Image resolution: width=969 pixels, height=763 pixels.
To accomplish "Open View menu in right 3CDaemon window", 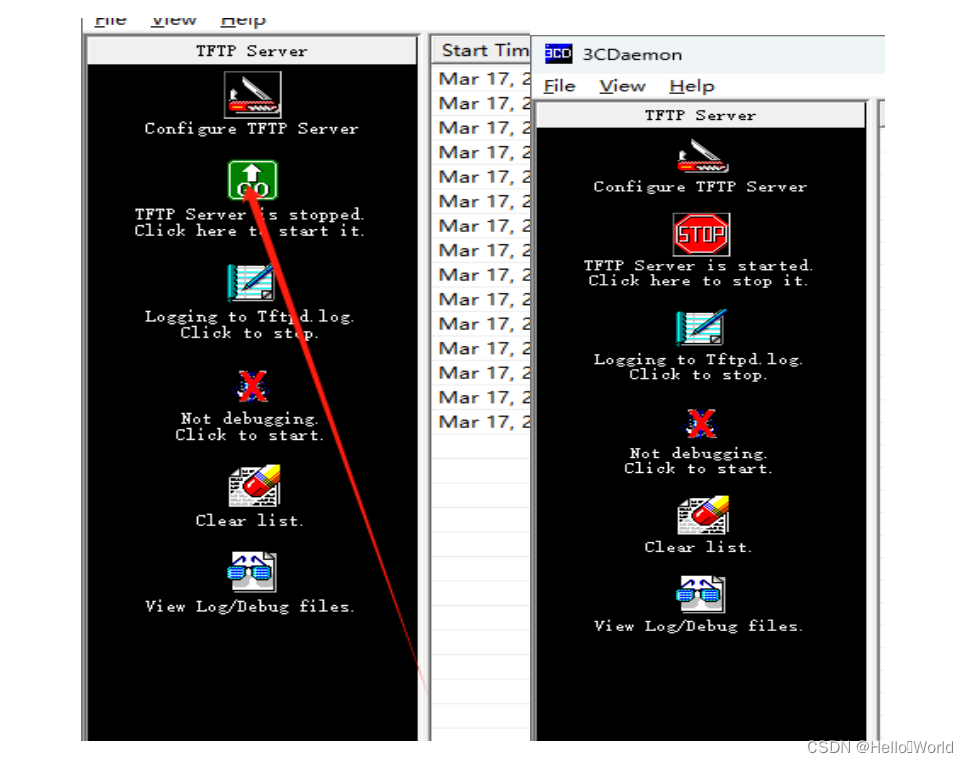I will pos(622,86).
